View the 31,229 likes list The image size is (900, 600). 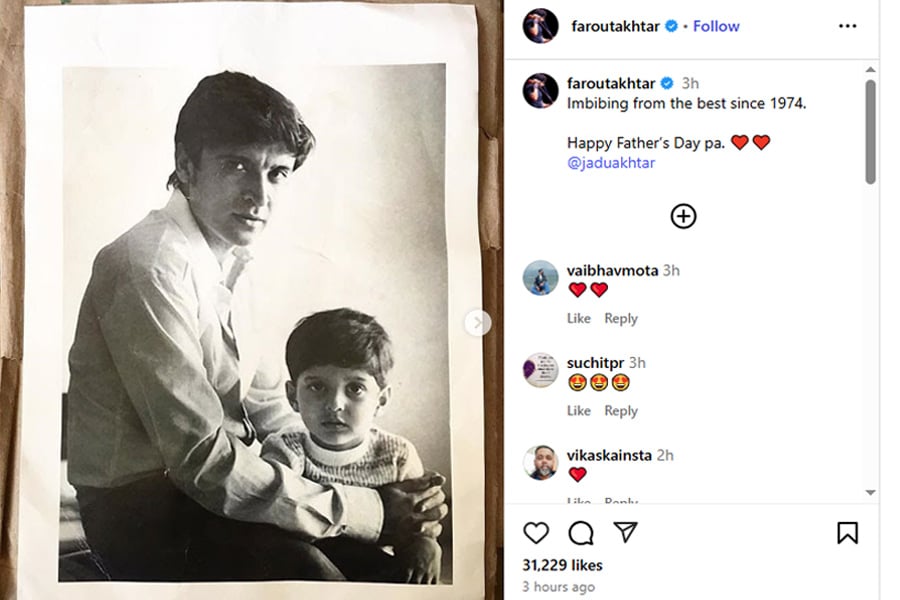[564, 565]
